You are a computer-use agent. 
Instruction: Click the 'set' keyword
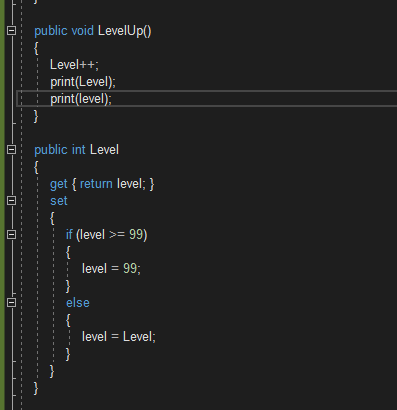[x=59, y=201]
